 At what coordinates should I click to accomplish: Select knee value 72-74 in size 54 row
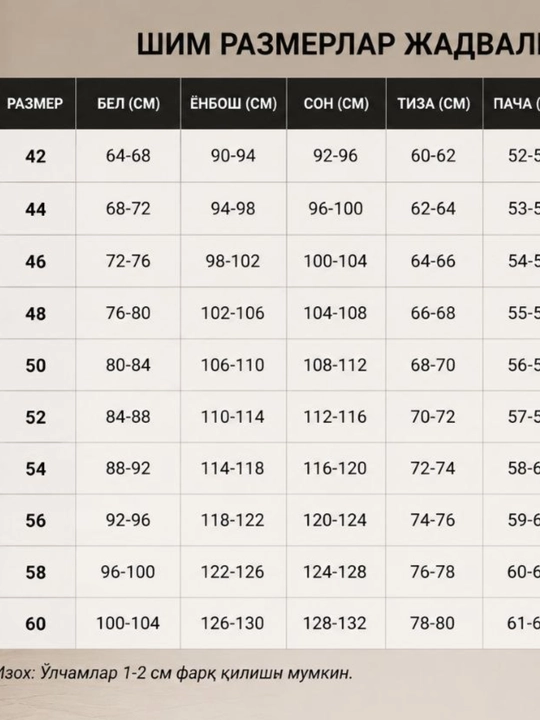pyautogui.click(x=433, y=468)
